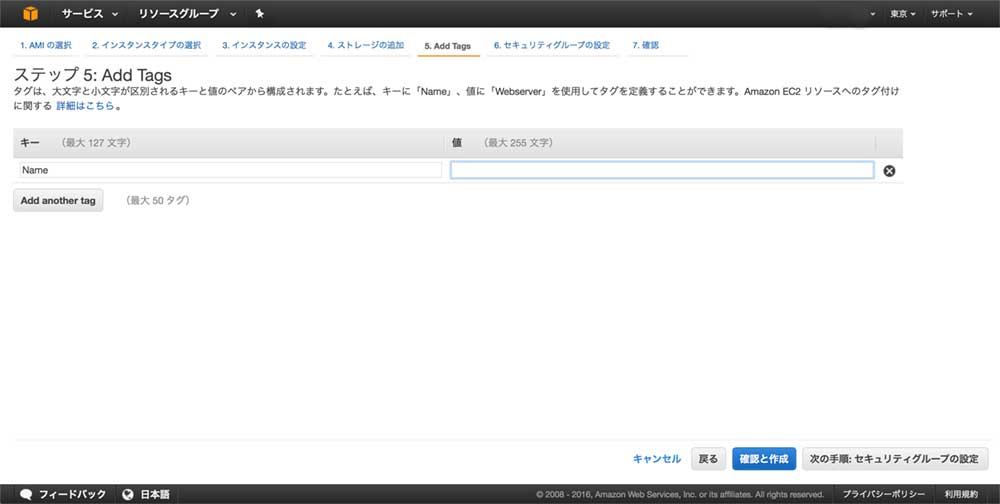Switch to インスタンスタイプの選択 tab
Image resolution: width=1000 pixels, height=504 pixels.
point(146,46)
